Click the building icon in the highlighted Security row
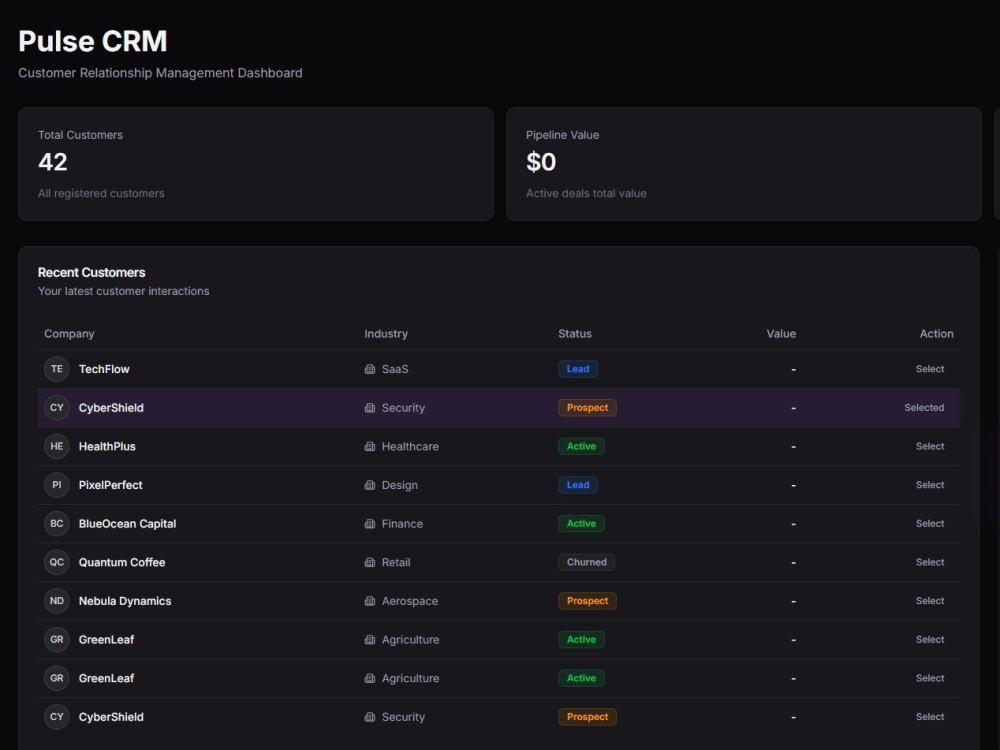Image resolution: width=1000 pixels, height=750 pixels. (x=370, y=408)
